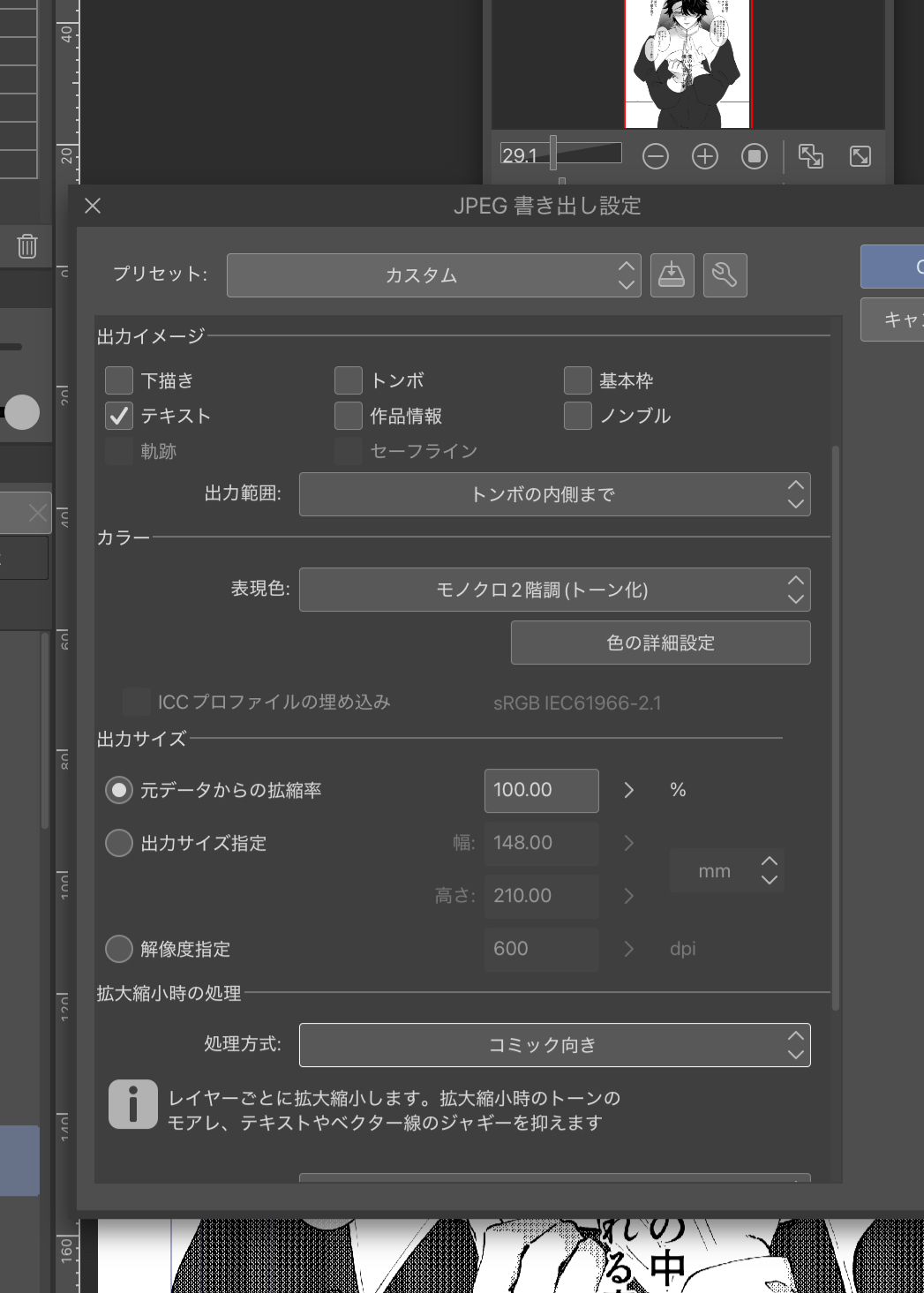This screenshot has width=924, height=1293.
Task: Click the reset display round icon
Action: 754,157
